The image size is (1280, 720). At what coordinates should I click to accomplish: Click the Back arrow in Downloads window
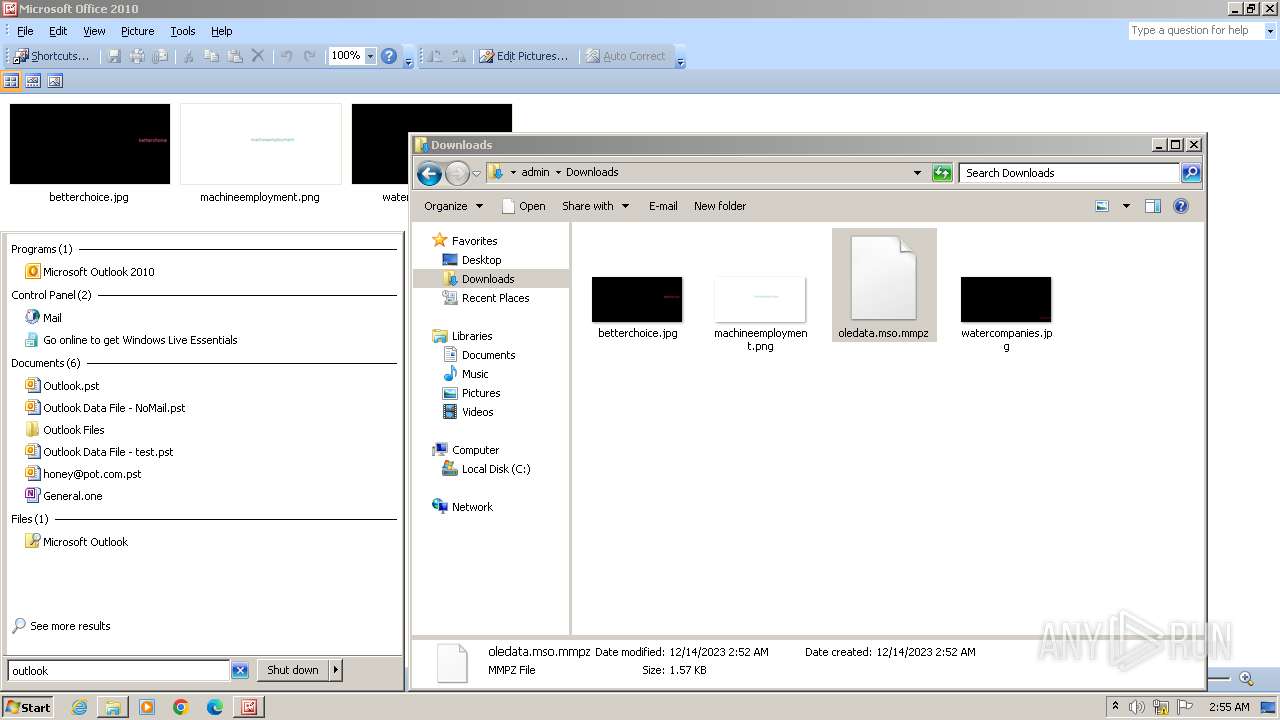[429, 173]
